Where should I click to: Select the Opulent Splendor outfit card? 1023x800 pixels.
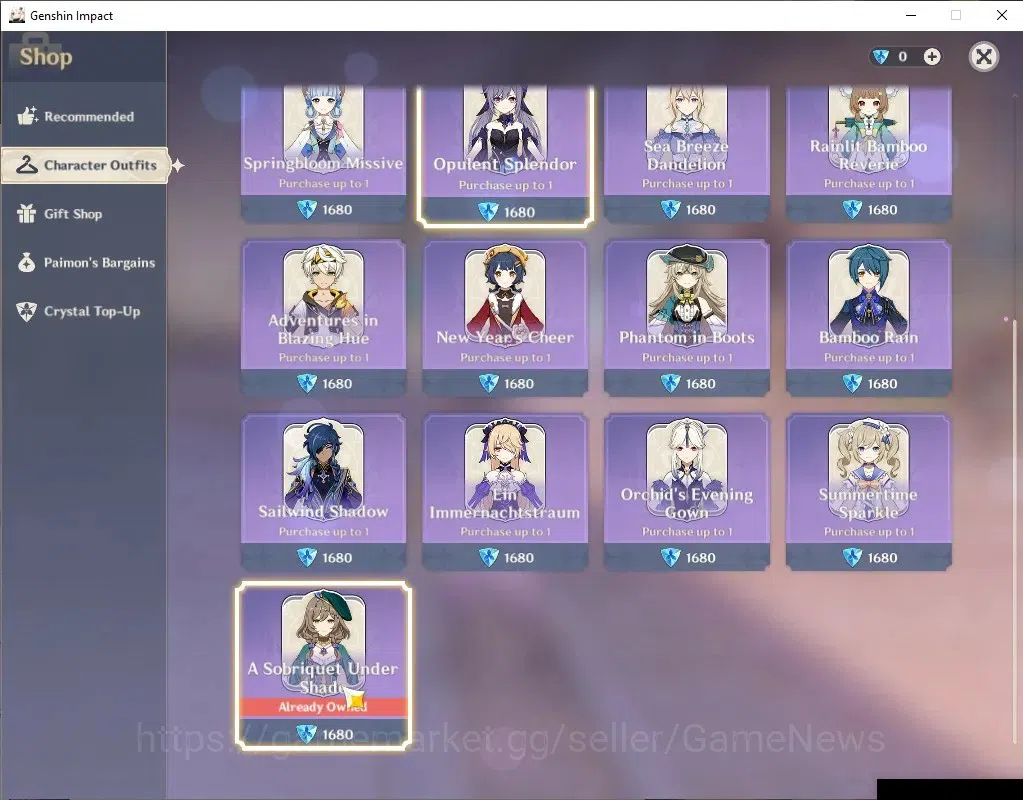point(505,155)
